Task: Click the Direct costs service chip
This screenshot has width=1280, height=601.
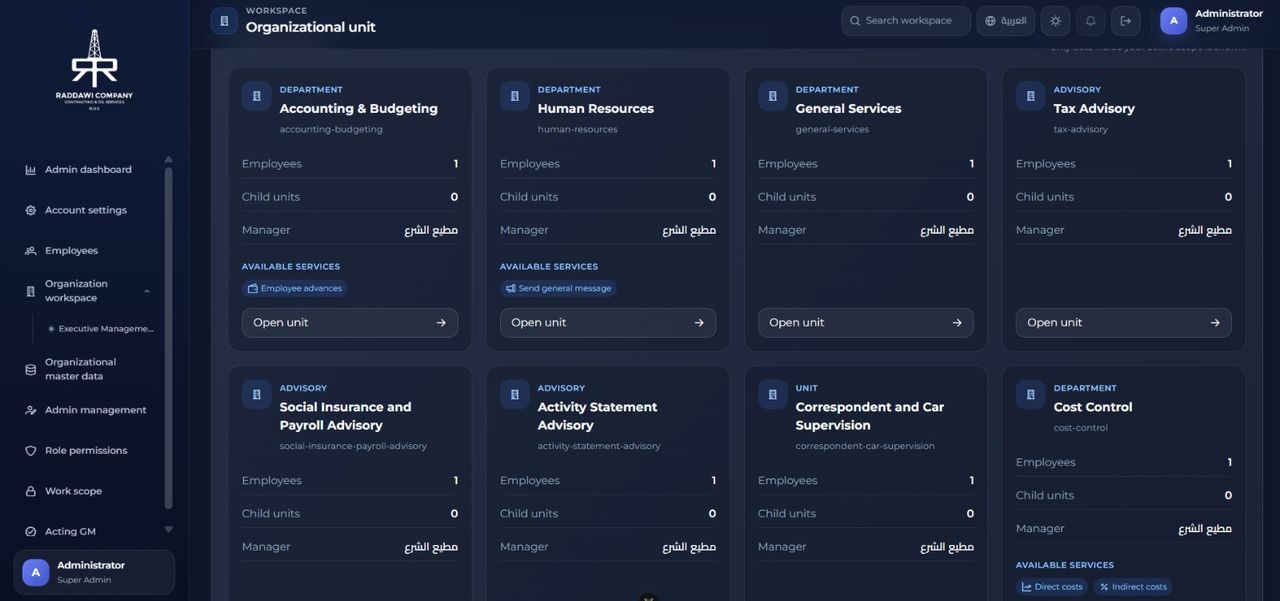Action: (1052, 587)
